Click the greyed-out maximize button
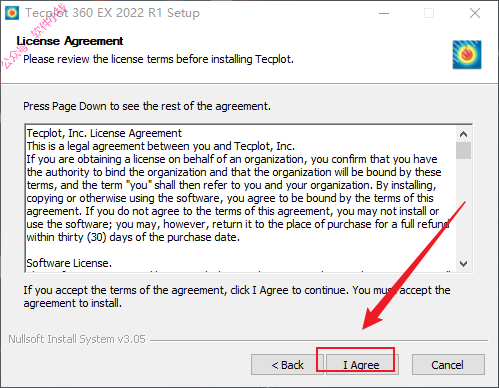This screenshot has height=388, width=499. tap(429, 13)
